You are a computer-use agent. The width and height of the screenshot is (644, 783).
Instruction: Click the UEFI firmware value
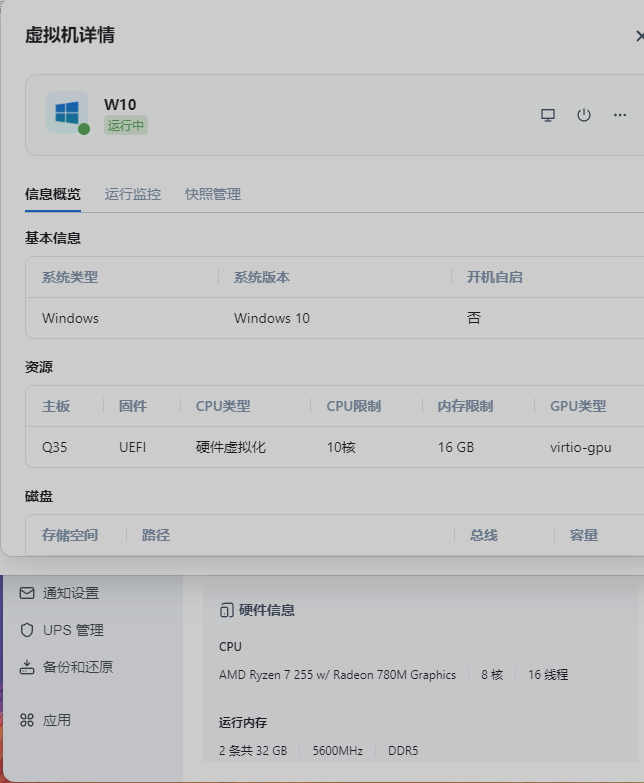pyautogui.click(x=133, y=447)
